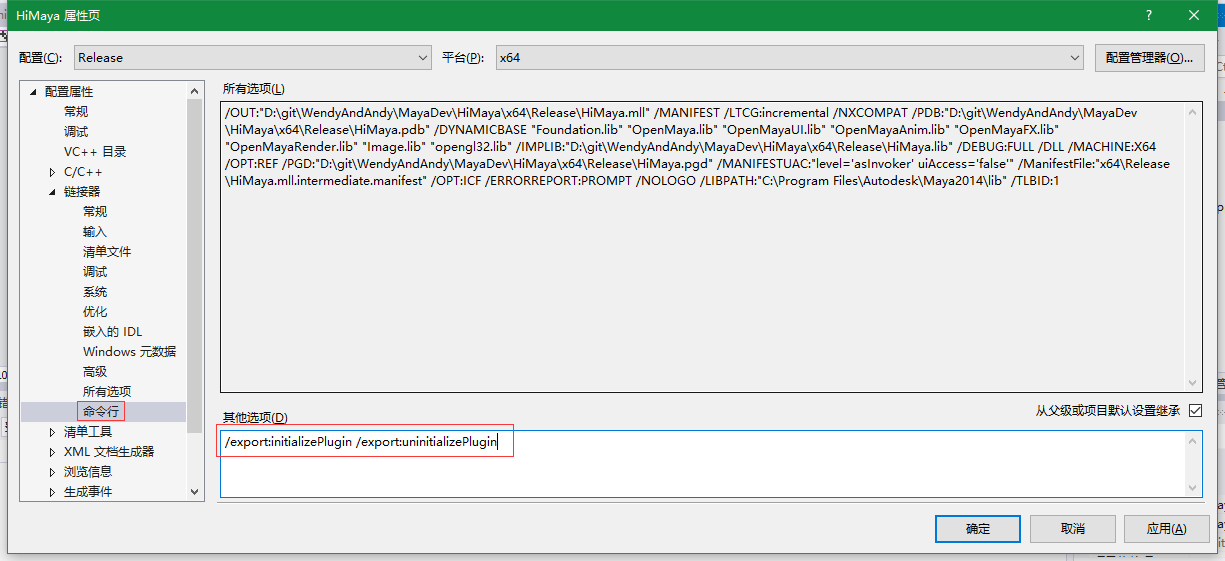Select 命令行 tree item
This screenshot has height=561, width=1225.
(x=101, y=412)
